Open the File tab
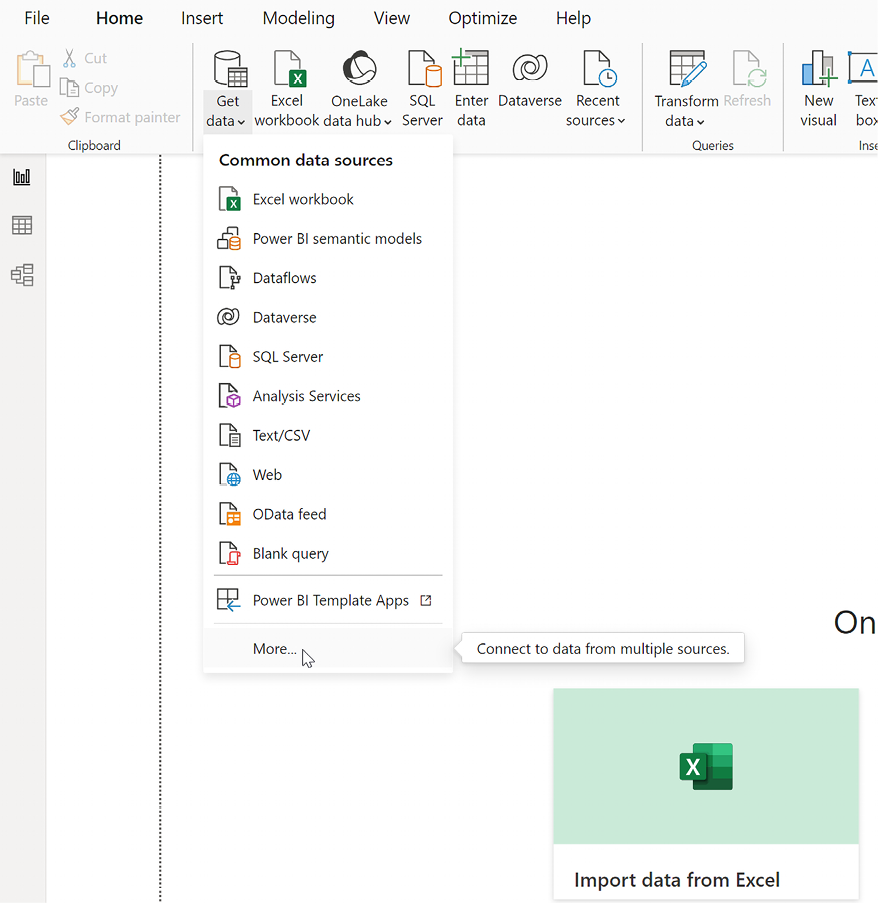This screenshot has width=878, height=903. click(37, 18)
